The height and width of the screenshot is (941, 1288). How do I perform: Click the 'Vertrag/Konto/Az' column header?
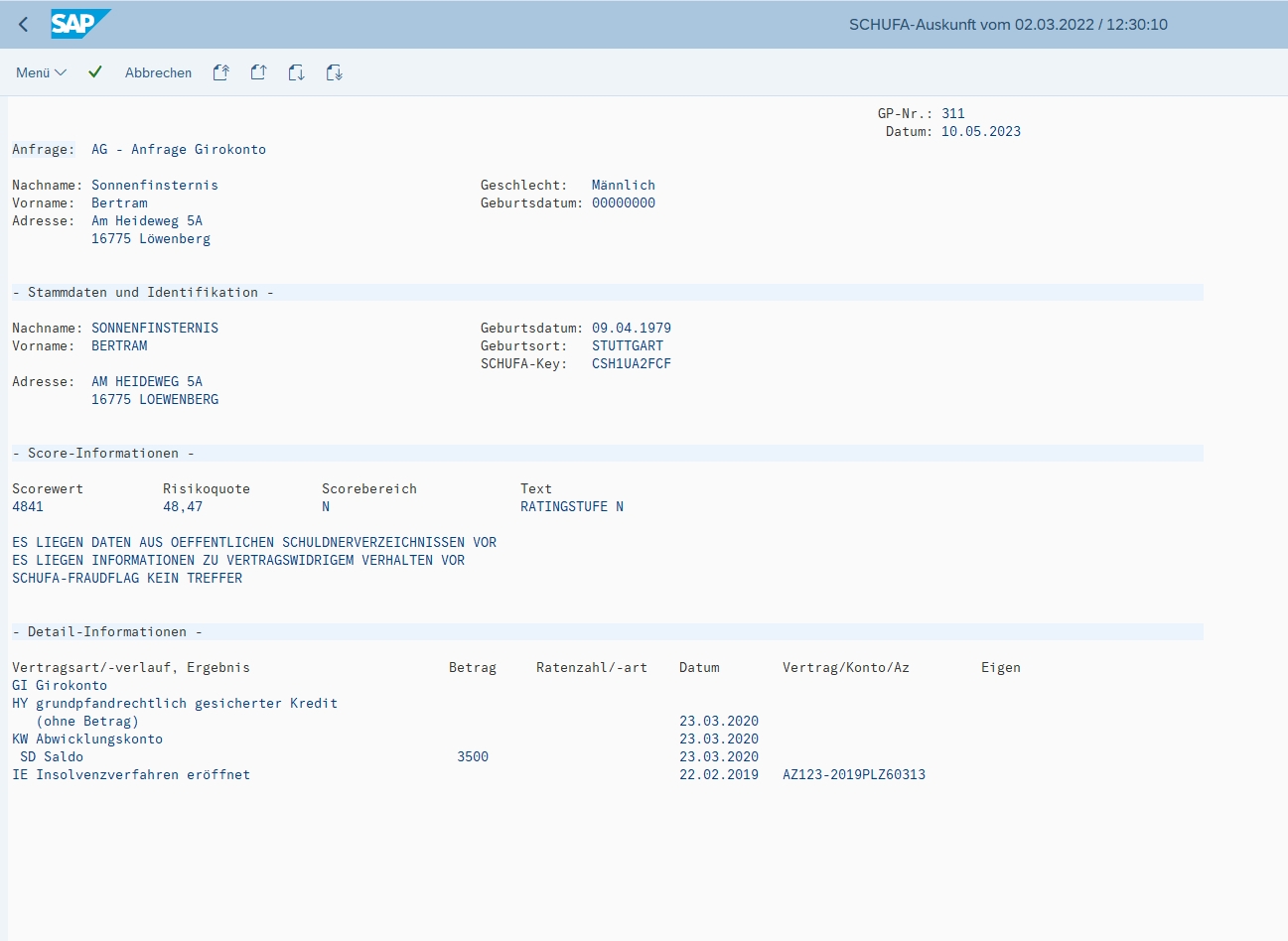[x=846, y=667]
